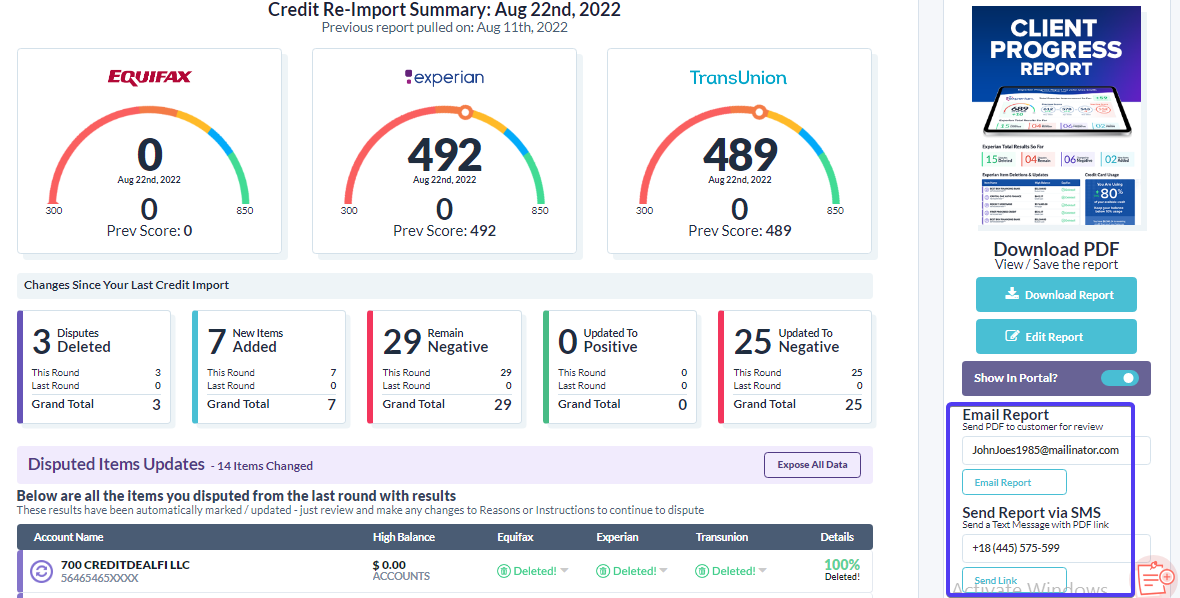
Task: Click the floating notes icon at bottom right
Action: click(x=1156, y=576)
